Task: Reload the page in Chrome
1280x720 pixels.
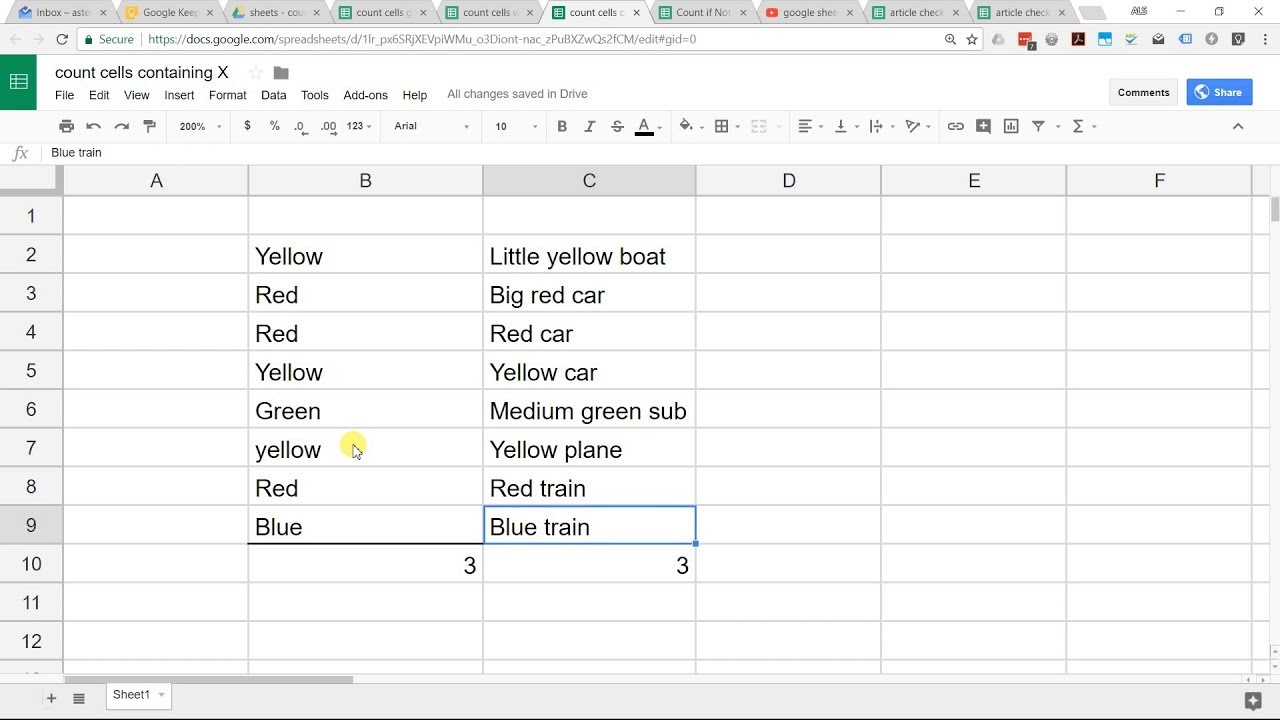Action: click(62, 39)
